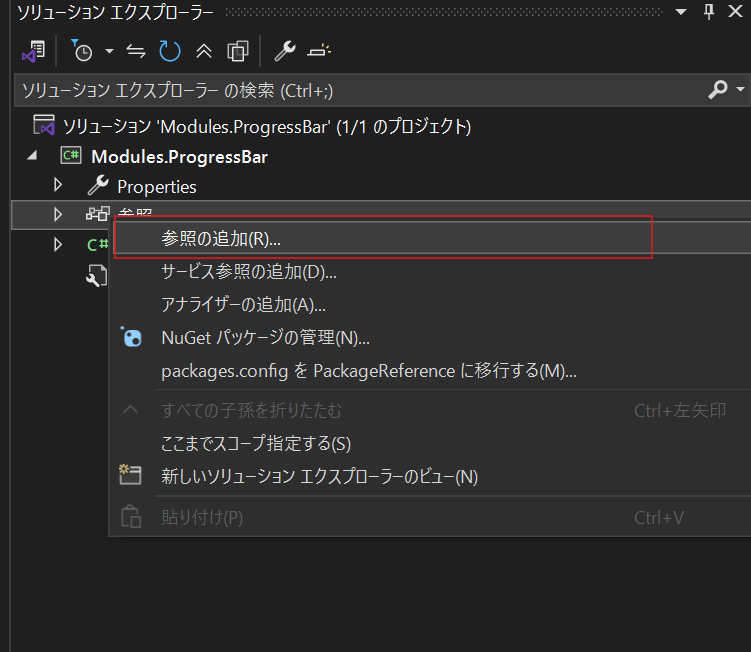The image size is (751, 652).
Task: Click the blue Refresh icon
Action: point(170,51)
